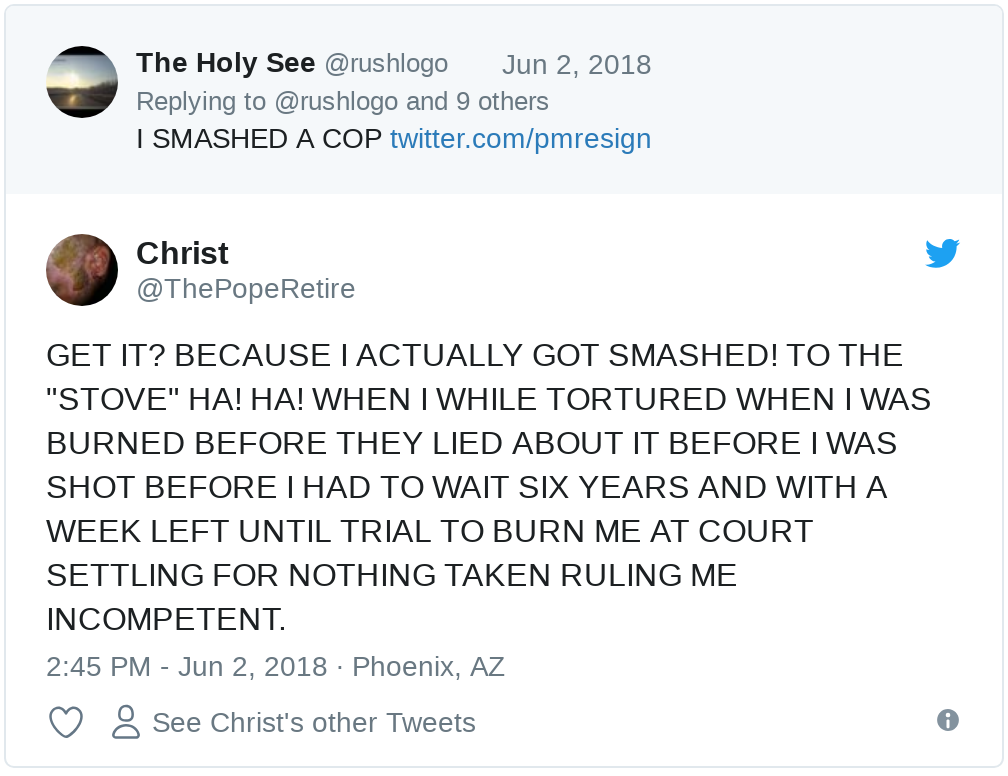Click the word INCOMPETENT in tweet
Viewport: 1008px width, 776px height.
point(166,619)
